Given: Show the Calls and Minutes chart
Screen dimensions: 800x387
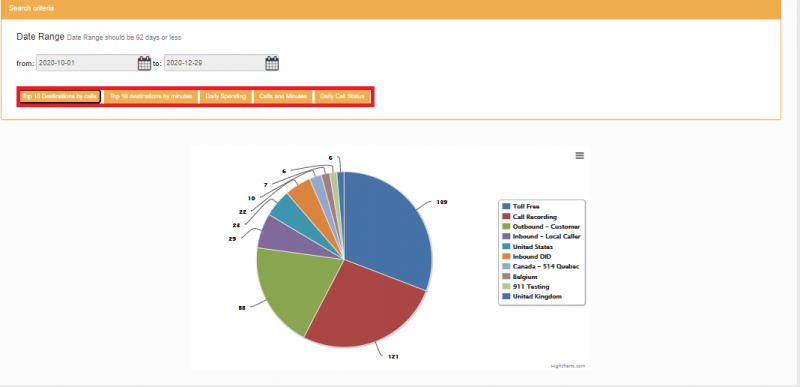Looking at the screenshot, I should [283, 96].
